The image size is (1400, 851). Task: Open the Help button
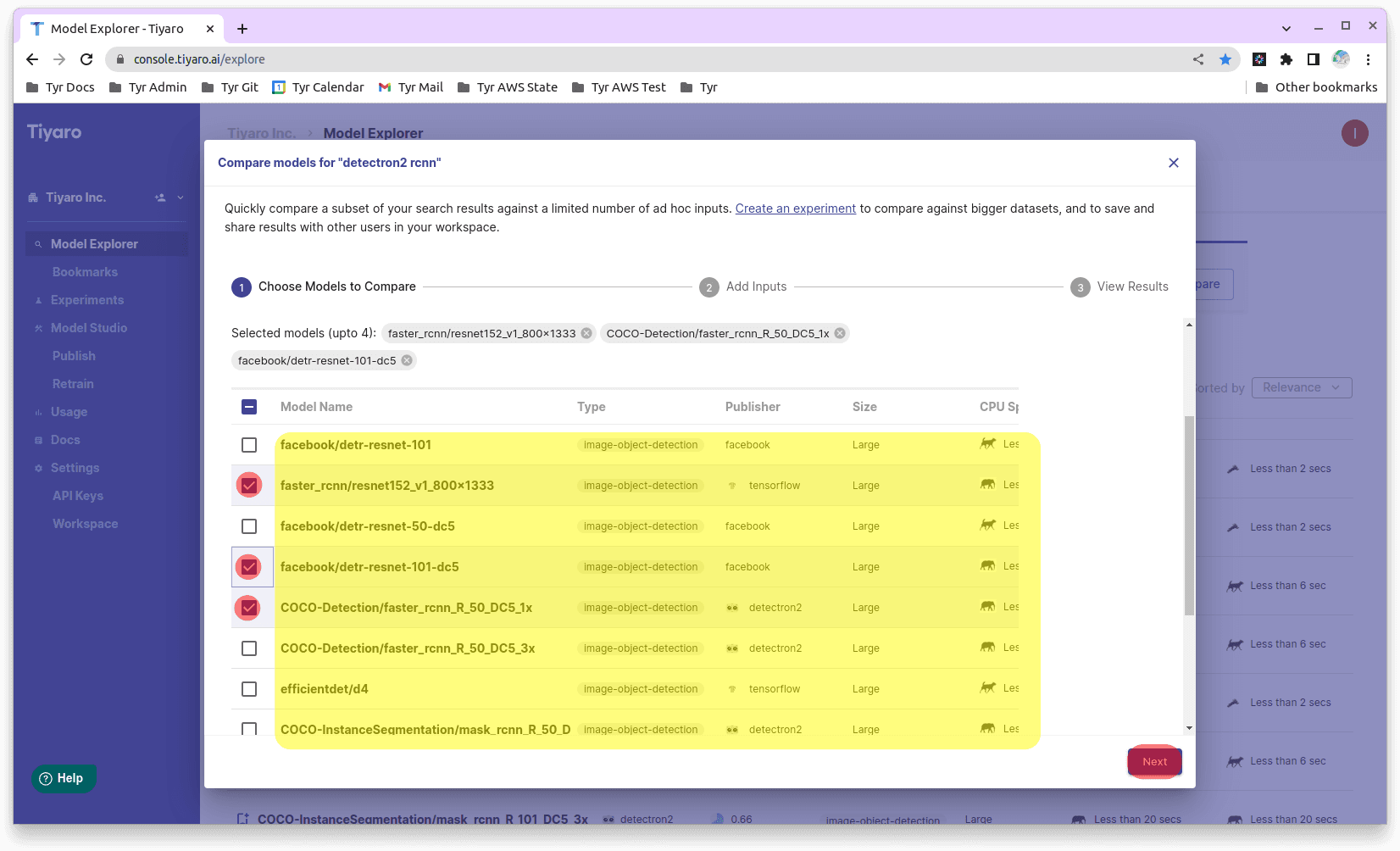click(64, 778)
